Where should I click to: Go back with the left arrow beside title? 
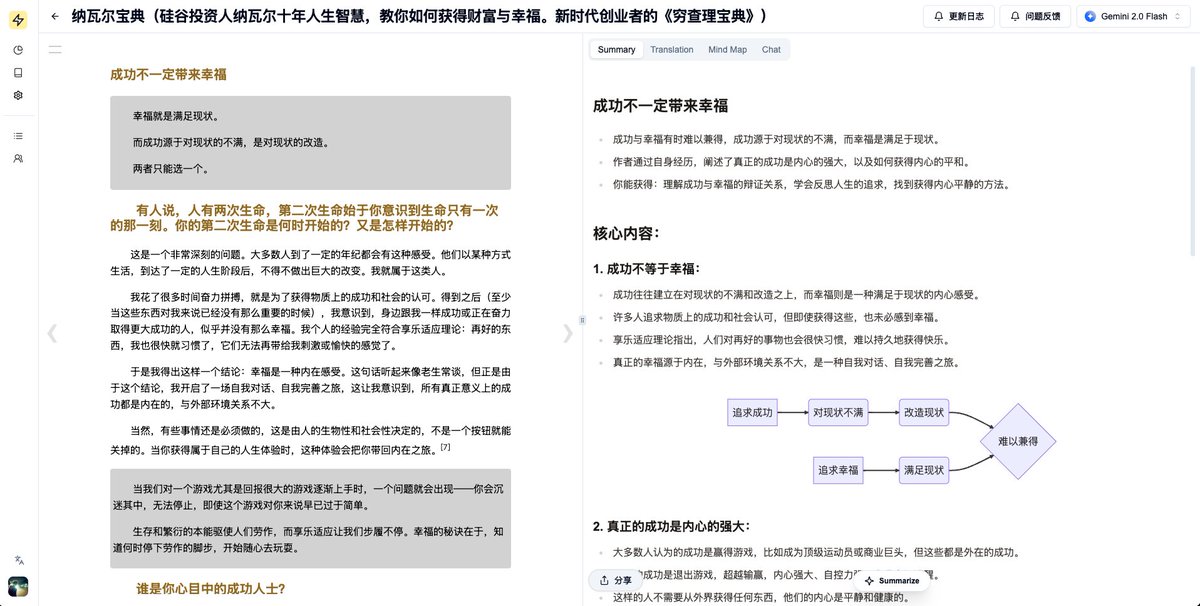click(x=55, y=16)
